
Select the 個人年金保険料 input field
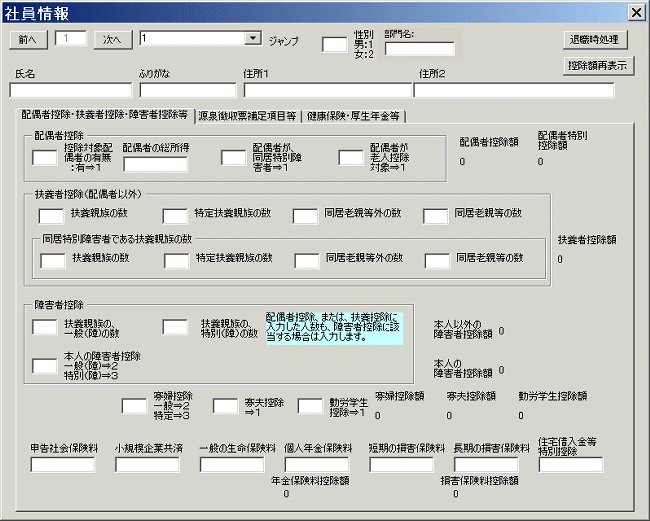[317, 464]
